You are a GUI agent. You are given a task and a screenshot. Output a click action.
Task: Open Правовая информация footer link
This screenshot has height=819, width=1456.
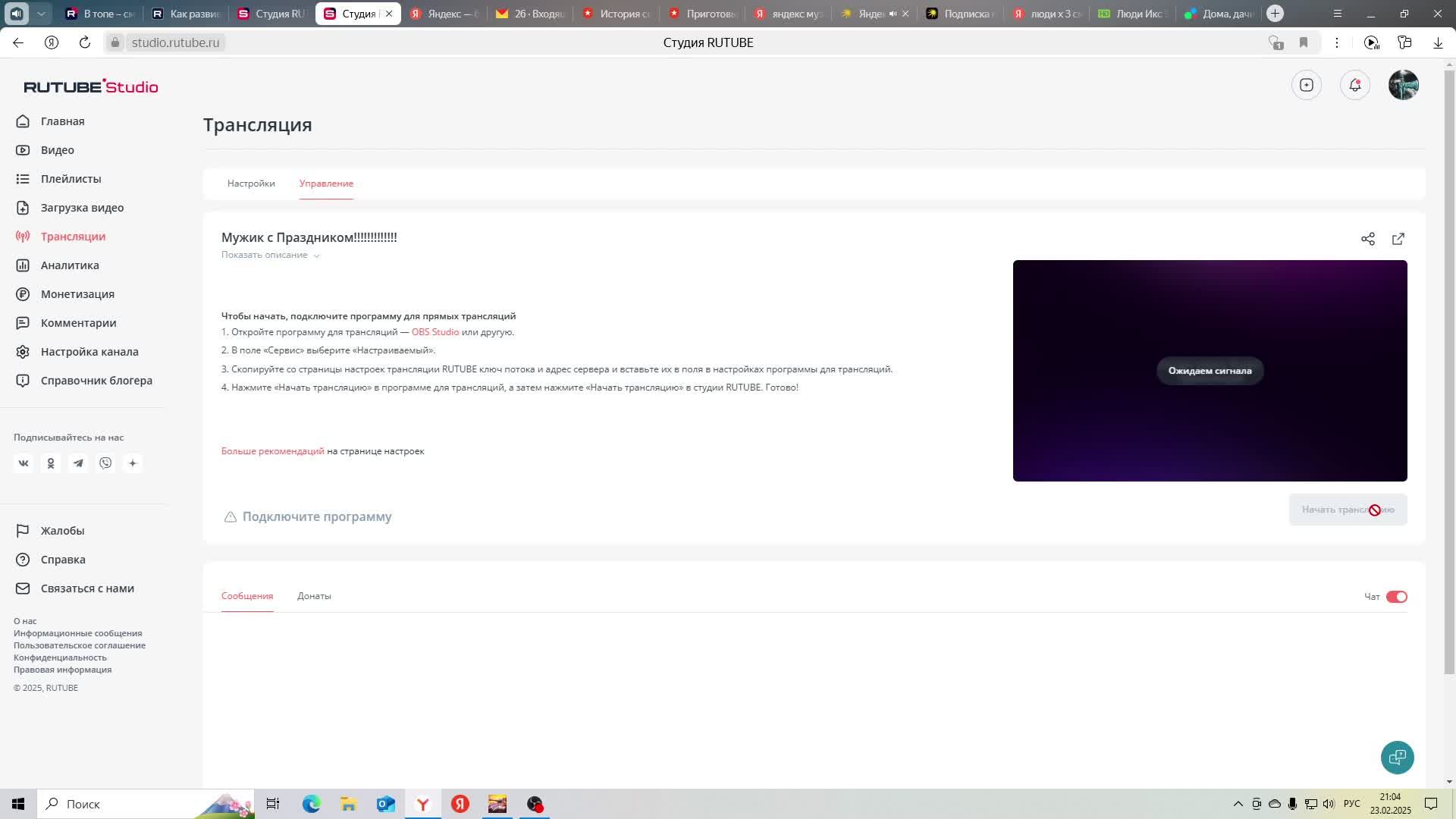point(62,670)
